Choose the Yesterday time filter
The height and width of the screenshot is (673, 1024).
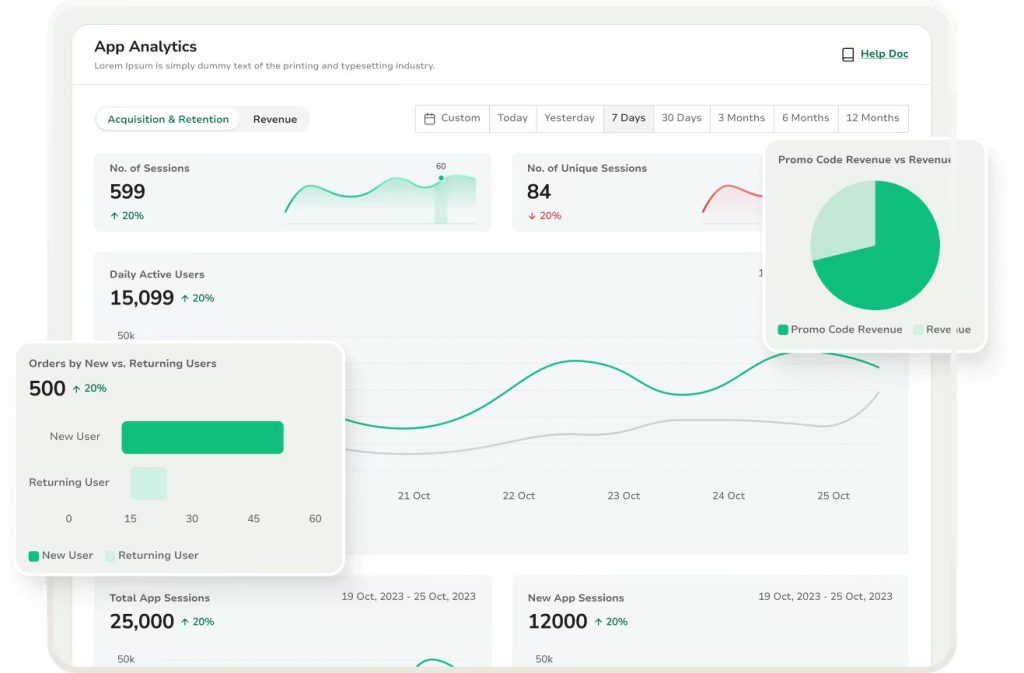569,118
